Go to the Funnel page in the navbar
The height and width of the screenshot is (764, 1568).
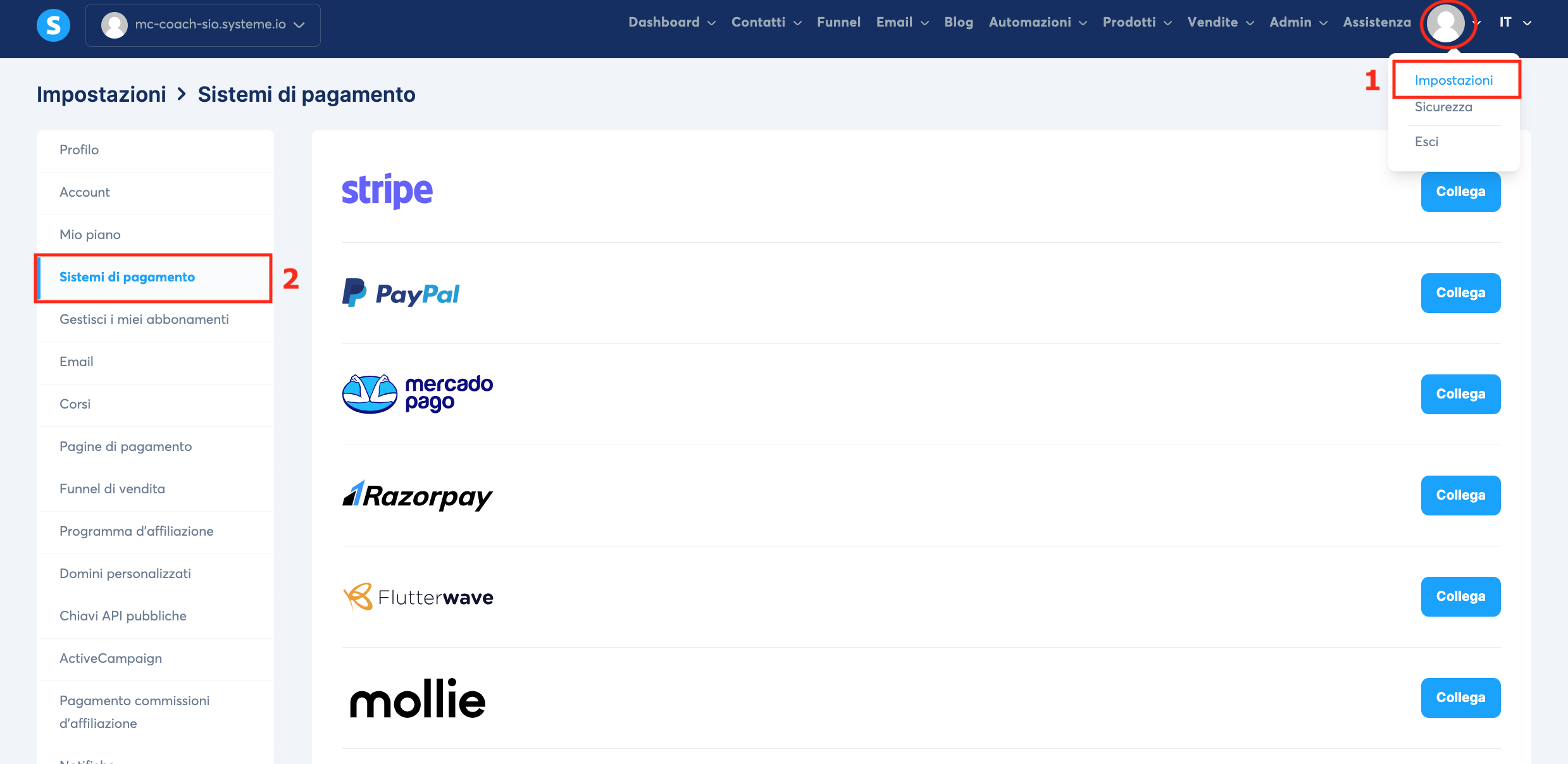click(838, 23)
